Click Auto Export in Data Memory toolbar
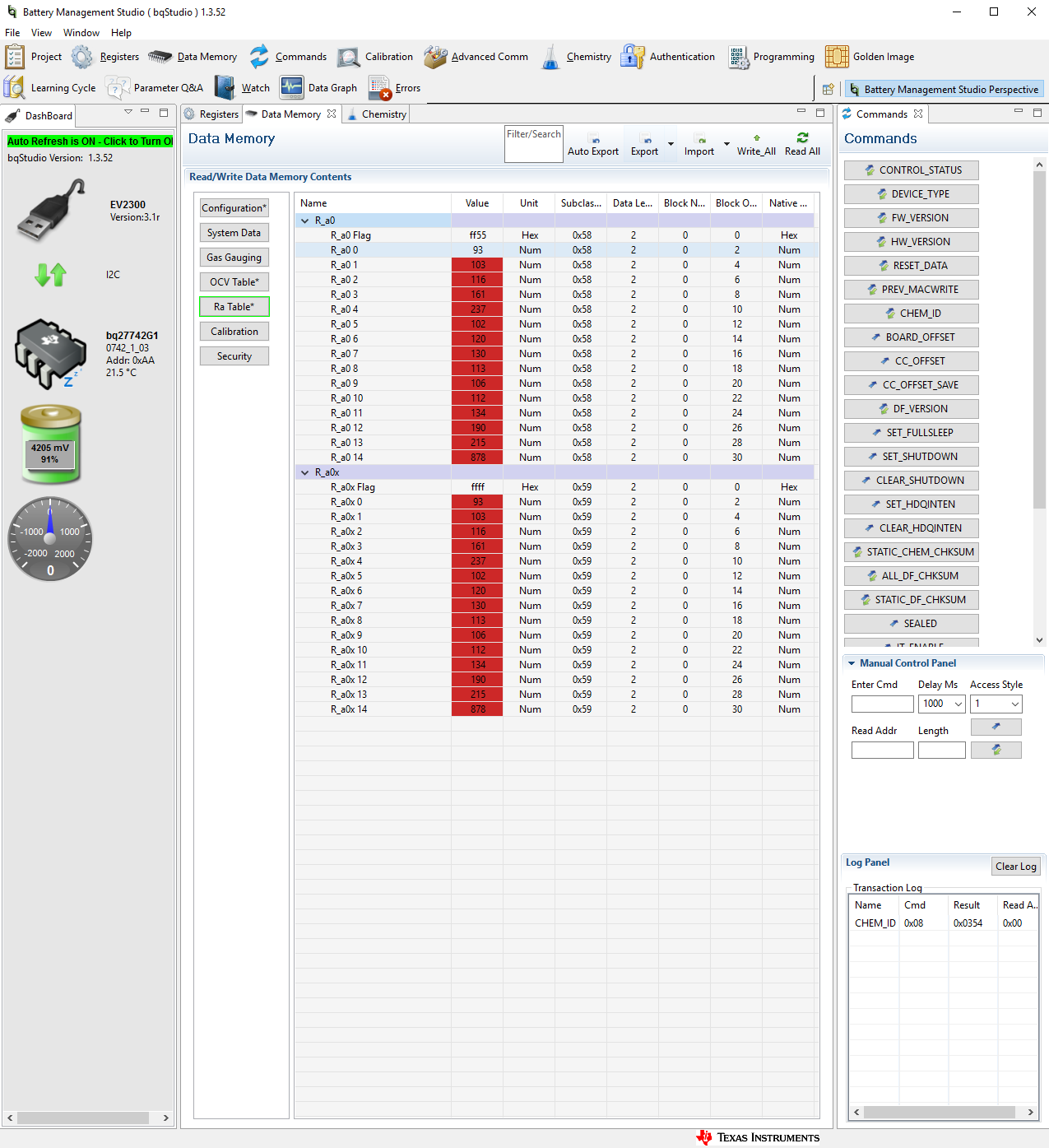Image resolution: width=1049 pixels, height=1148 pixels. [593, 145]
